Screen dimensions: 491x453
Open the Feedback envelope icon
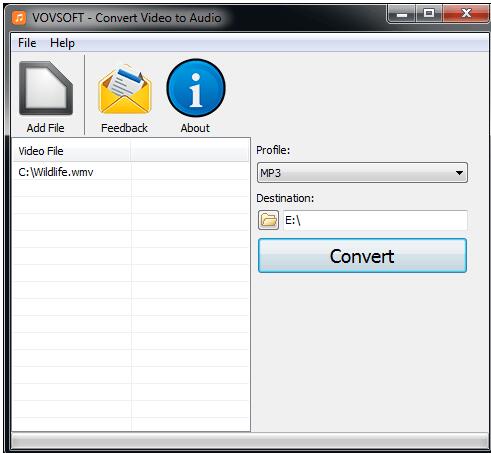coord(125,89)
